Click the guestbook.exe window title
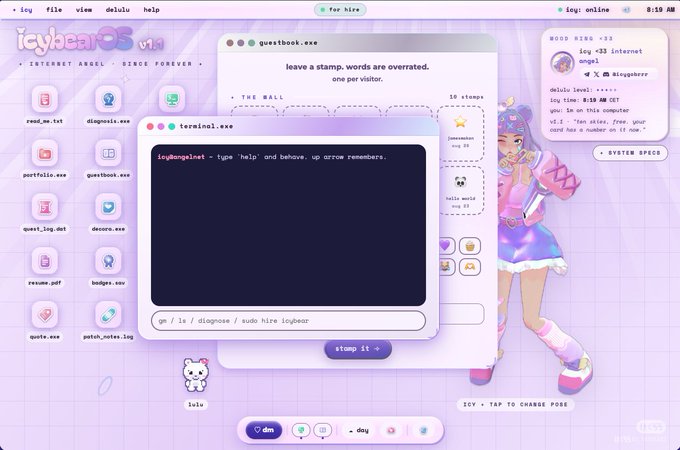 [288, 43]
